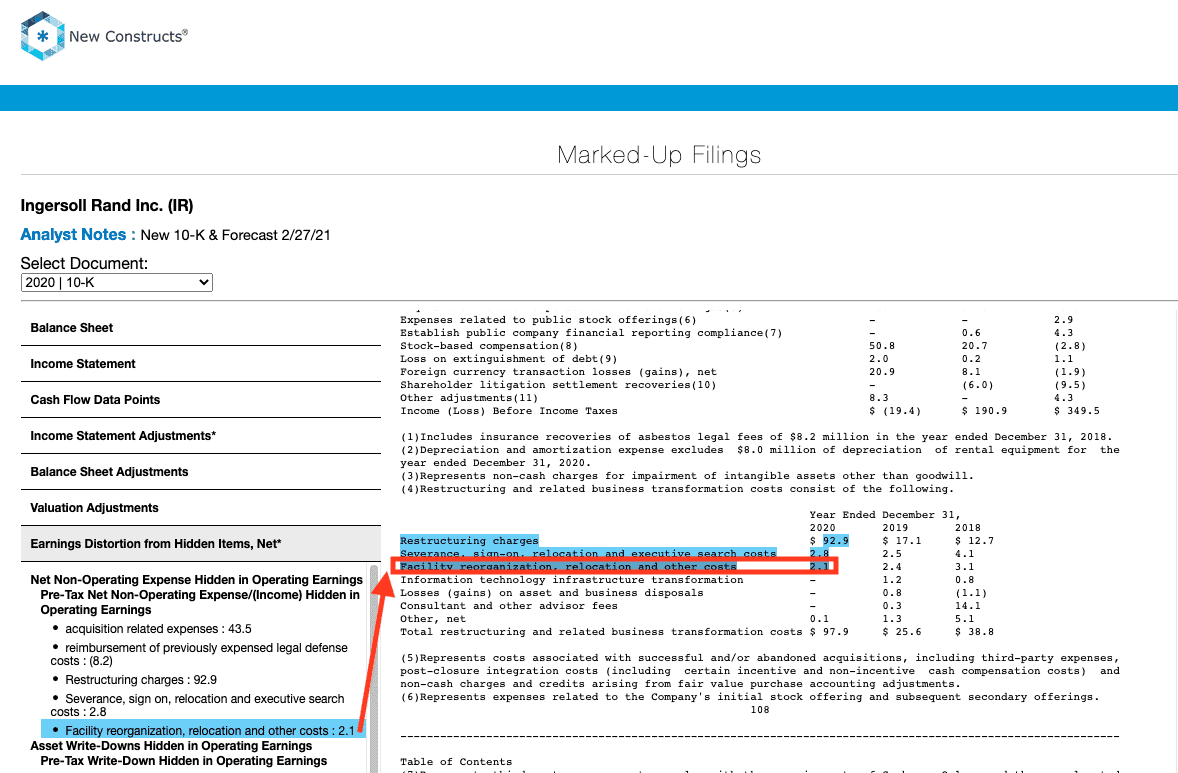Click 'Income (Loss) Before Income Taxes' row
1178x773 pixels.
click(x=509, y=411)
